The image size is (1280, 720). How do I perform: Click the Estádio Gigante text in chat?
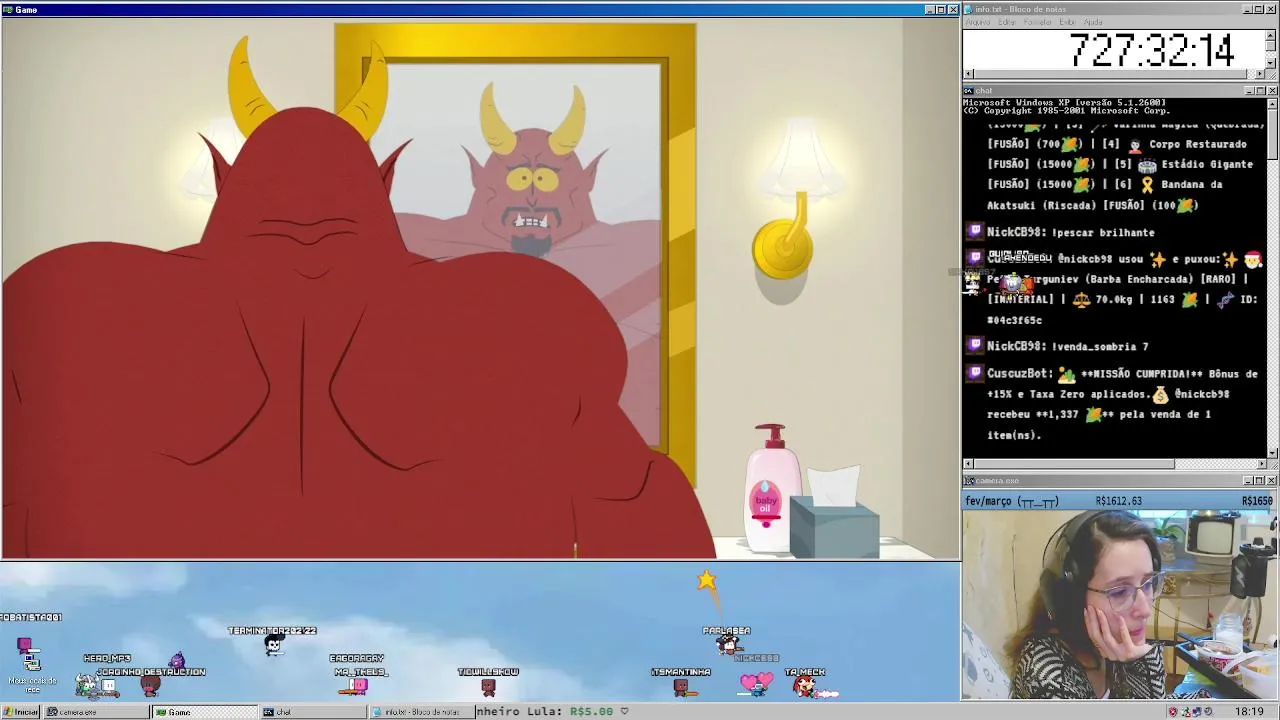click(1207, 164)
